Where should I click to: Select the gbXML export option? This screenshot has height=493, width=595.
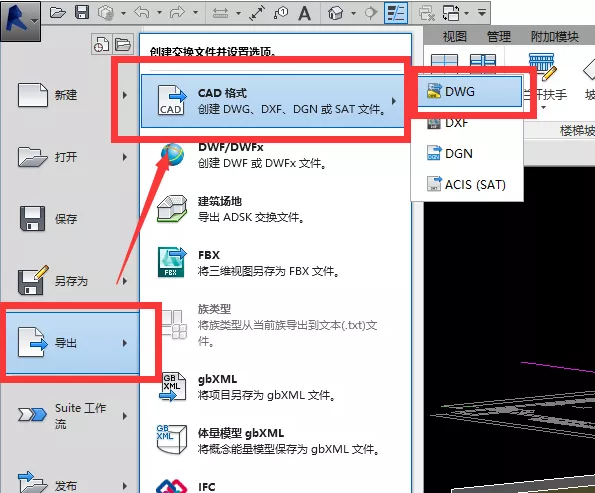tap(276, 387)
